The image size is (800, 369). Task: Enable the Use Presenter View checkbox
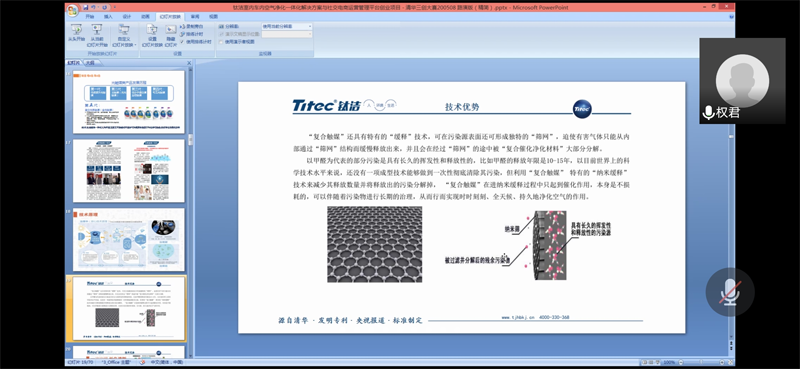click(x=221, y=42)
